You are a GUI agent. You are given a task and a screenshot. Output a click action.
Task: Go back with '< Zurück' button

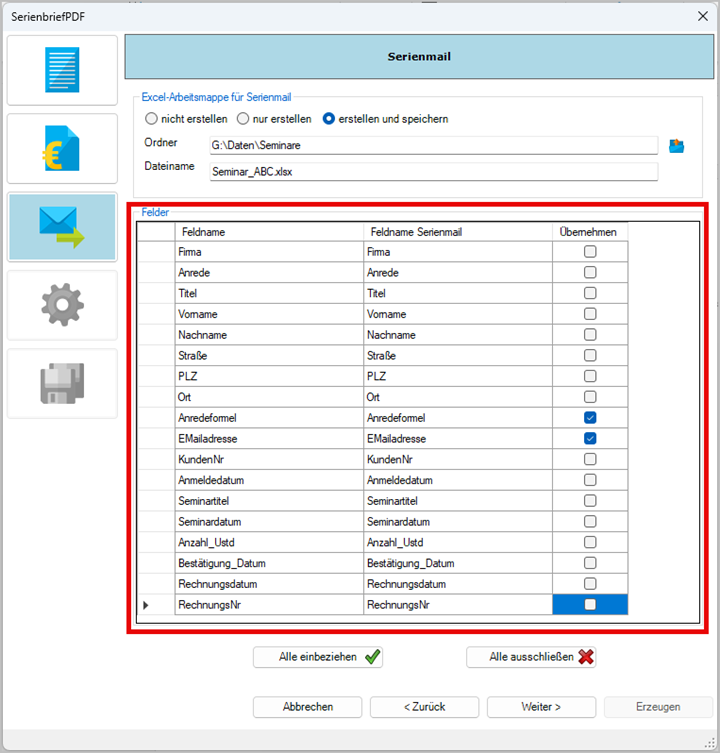[x=424, y=707]
